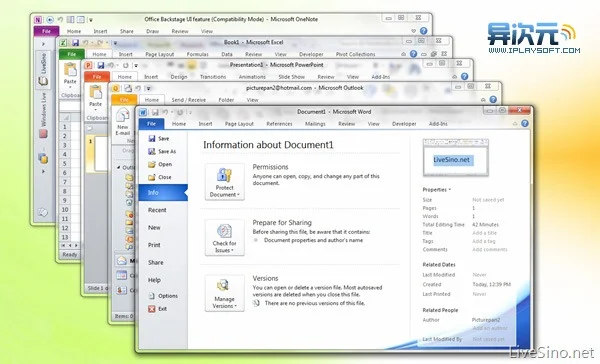Open Data tab in Excel window
The width and height of the screenshot is (600, 364).
227,54
